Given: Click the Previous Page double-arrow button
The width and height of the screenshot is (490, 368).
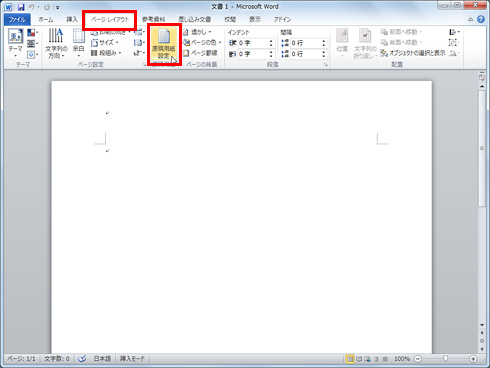Looking at the screenshot, I should pyautogui.click(x=482, y=333).
